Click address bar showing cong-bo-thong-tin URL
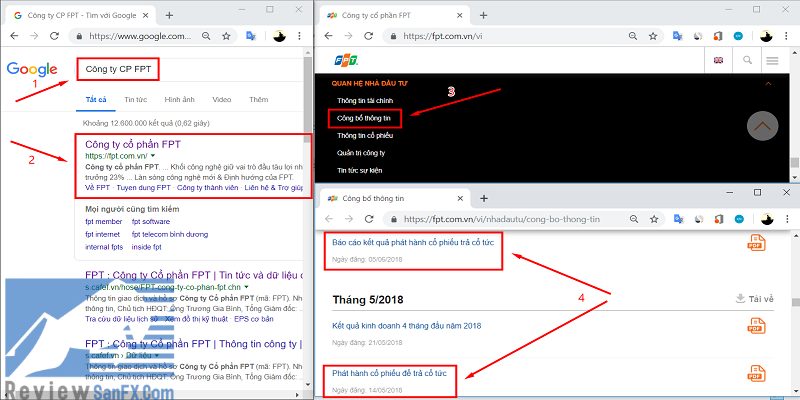This screenshot has height=400, width=800. click(x=510, y=219)
